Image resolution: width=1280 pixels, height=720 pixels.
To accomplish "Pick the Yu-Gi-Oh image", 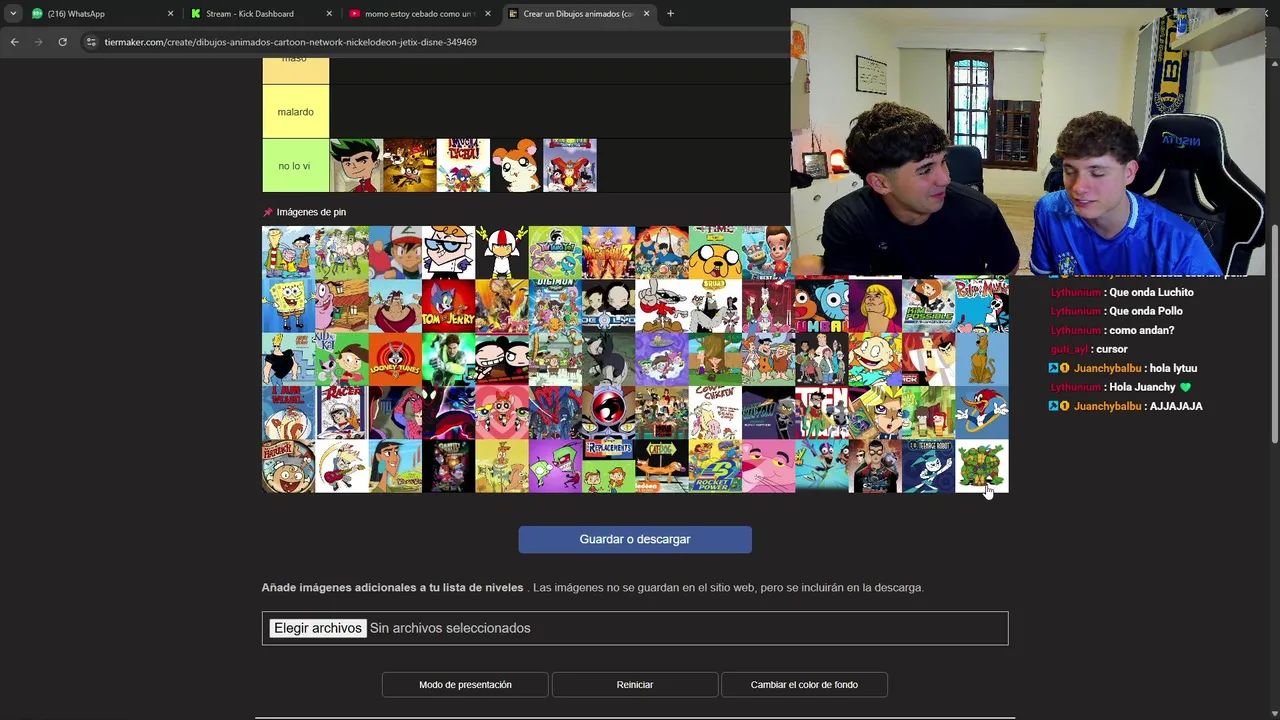I will pyautogui.click(x=875, y=413).
